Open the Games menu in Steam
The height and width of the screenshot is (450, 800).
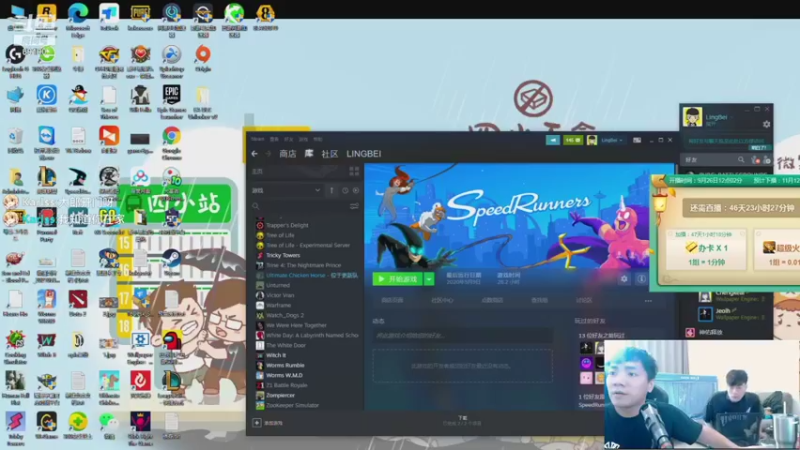[x=303, y=139]
